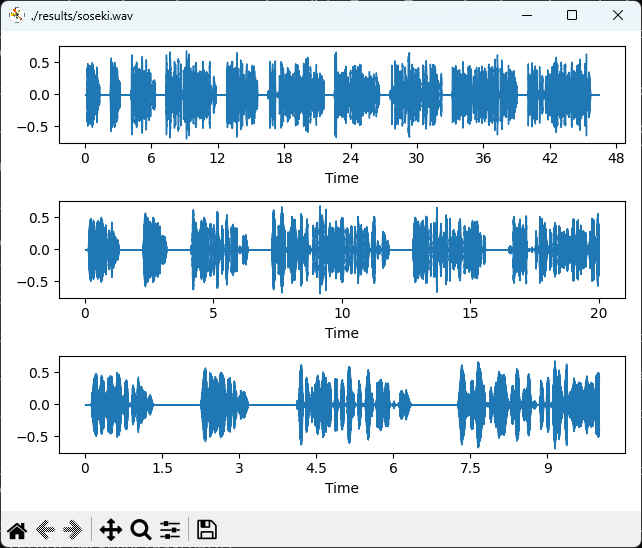Click the 7.5 tick on the bottom axis
Screen dimensions: 642x548
(470, 468)
